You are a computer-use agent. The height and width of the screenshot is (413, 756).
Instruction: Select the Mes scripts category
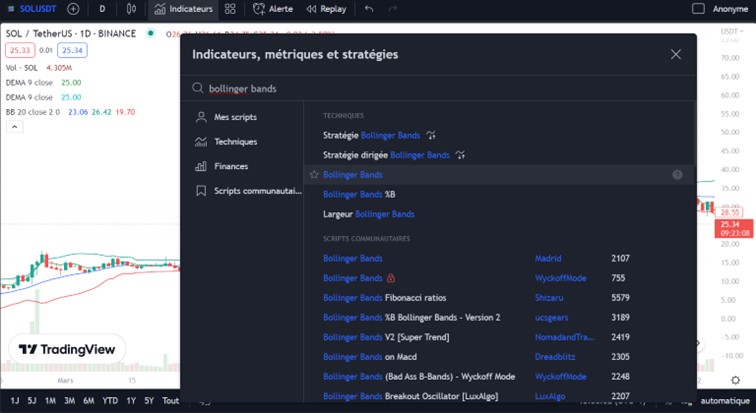[235, 117]
